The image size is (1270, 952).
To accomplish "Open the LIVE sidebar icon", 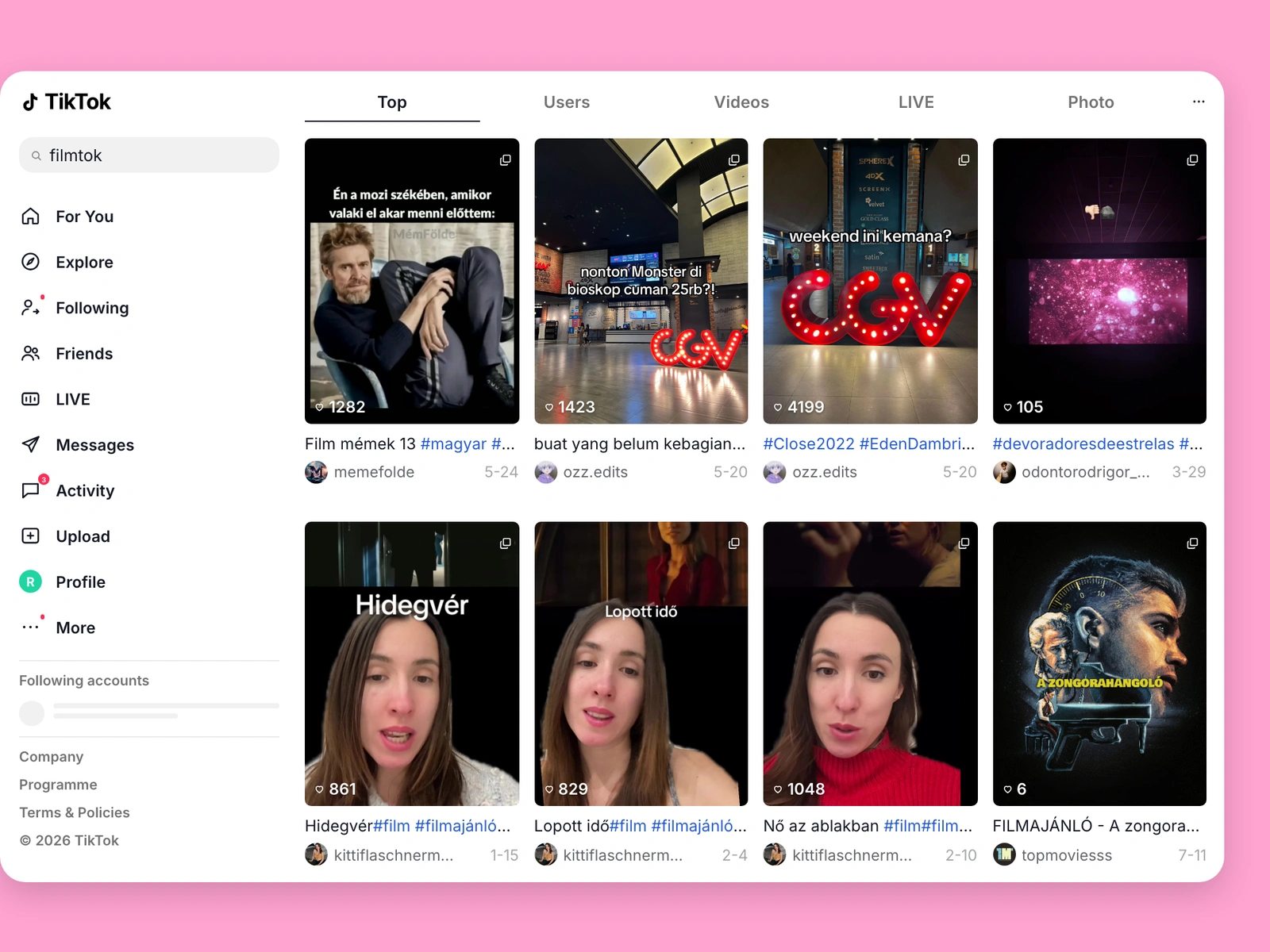I will tap(30, 399).
